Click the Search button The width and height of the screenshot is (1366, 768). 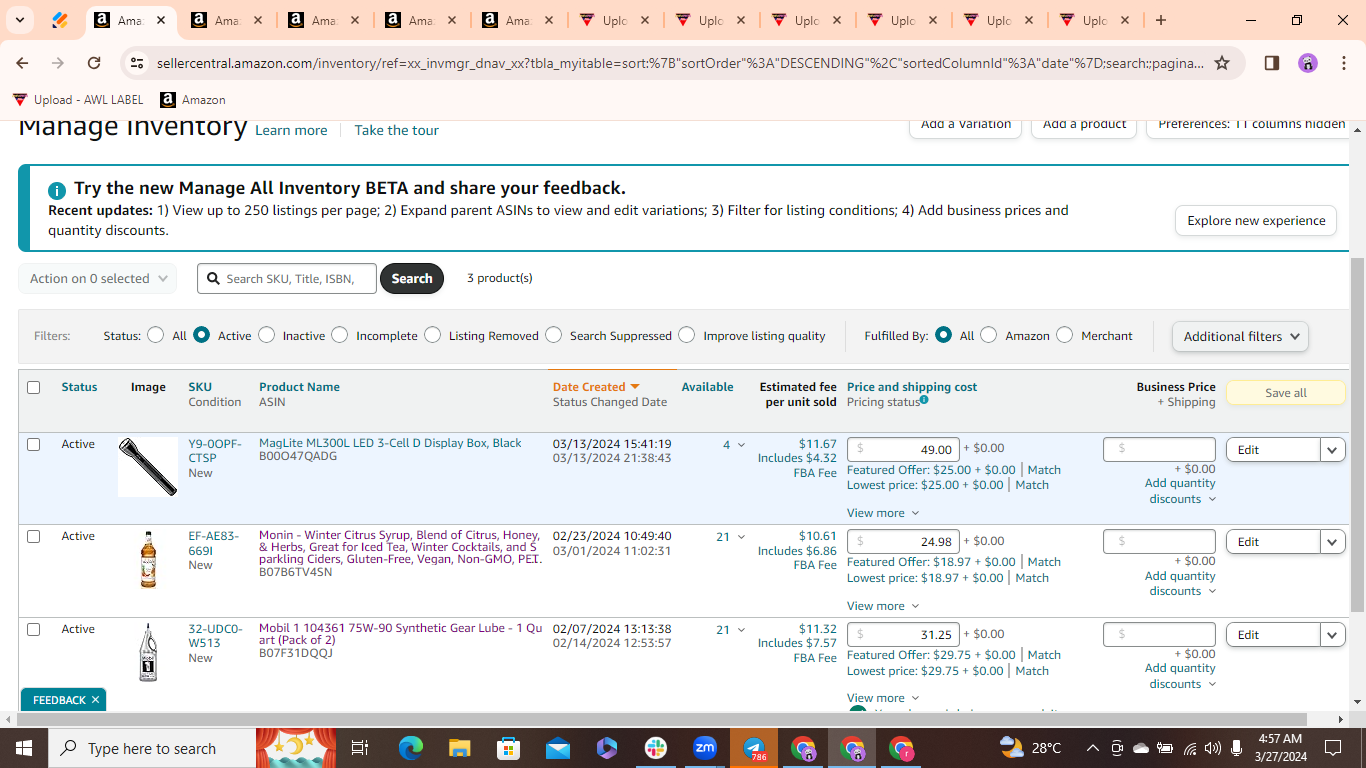[x=412, y=279]
